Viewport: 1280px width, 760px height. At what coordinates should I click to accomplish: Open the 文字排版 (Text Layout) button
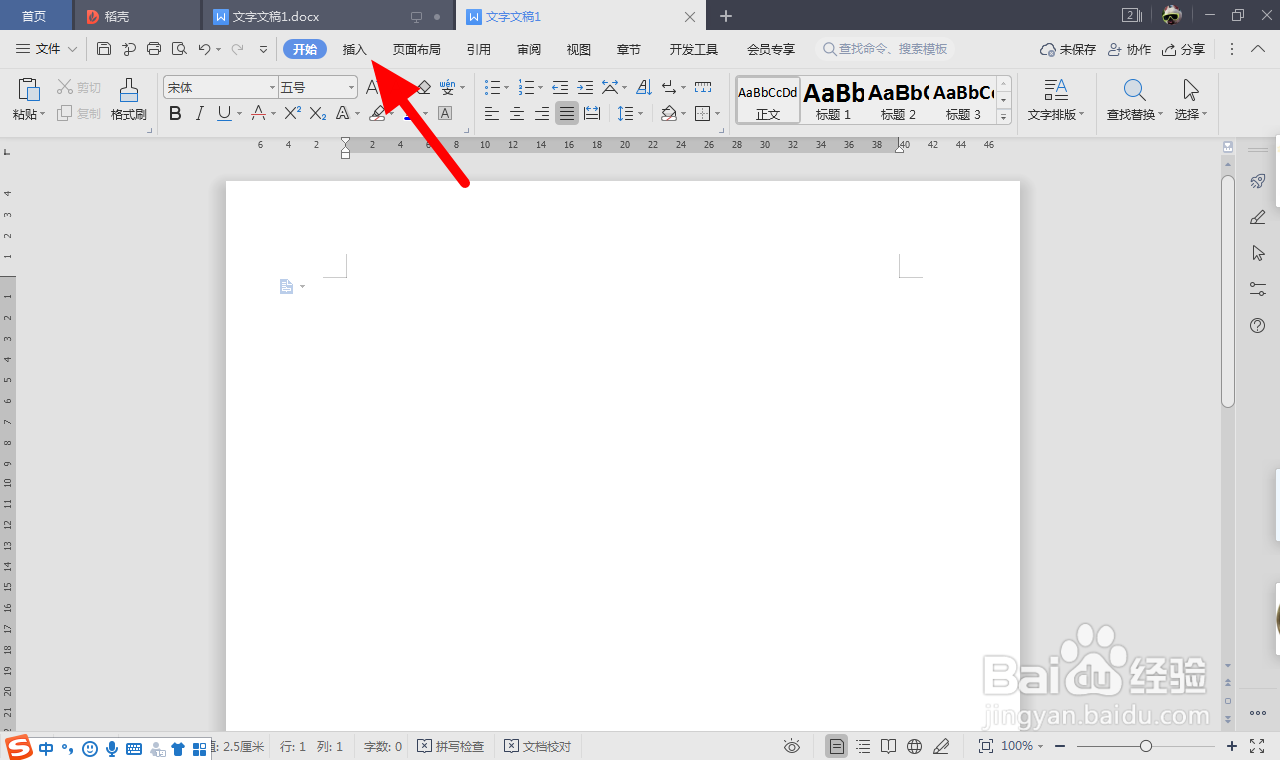[x=1056, y=100]
